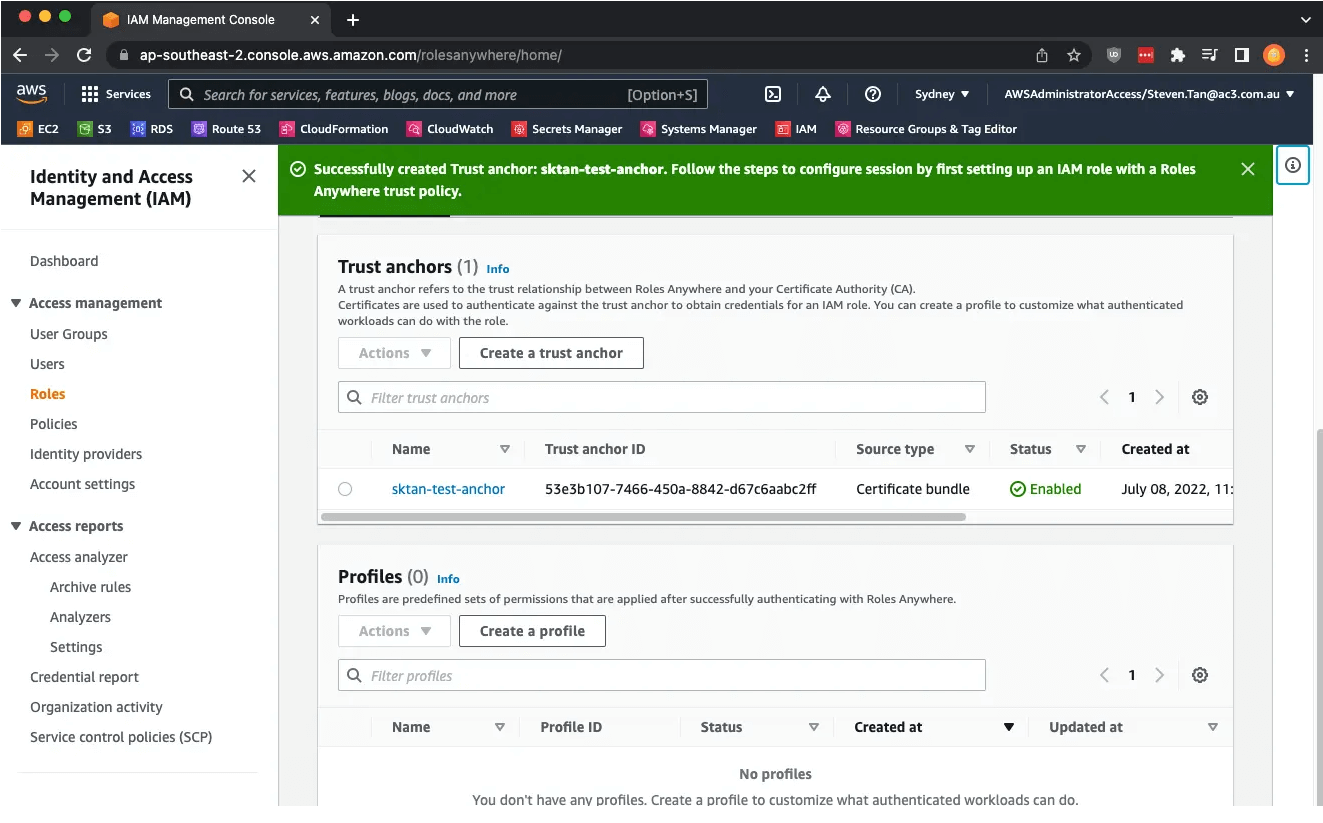The height and width of the screenshot is (823, 1323).
Task: Open the AWS support help icon
Action: (873, 94)
